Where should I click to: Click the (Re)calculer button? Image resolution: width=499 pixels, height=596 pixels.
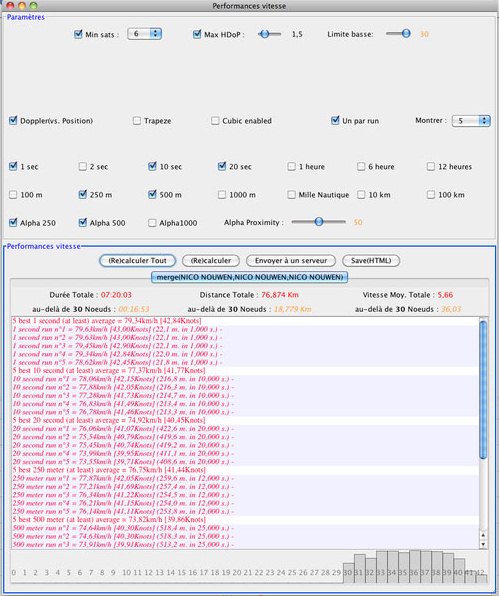(x=211, y=261)
